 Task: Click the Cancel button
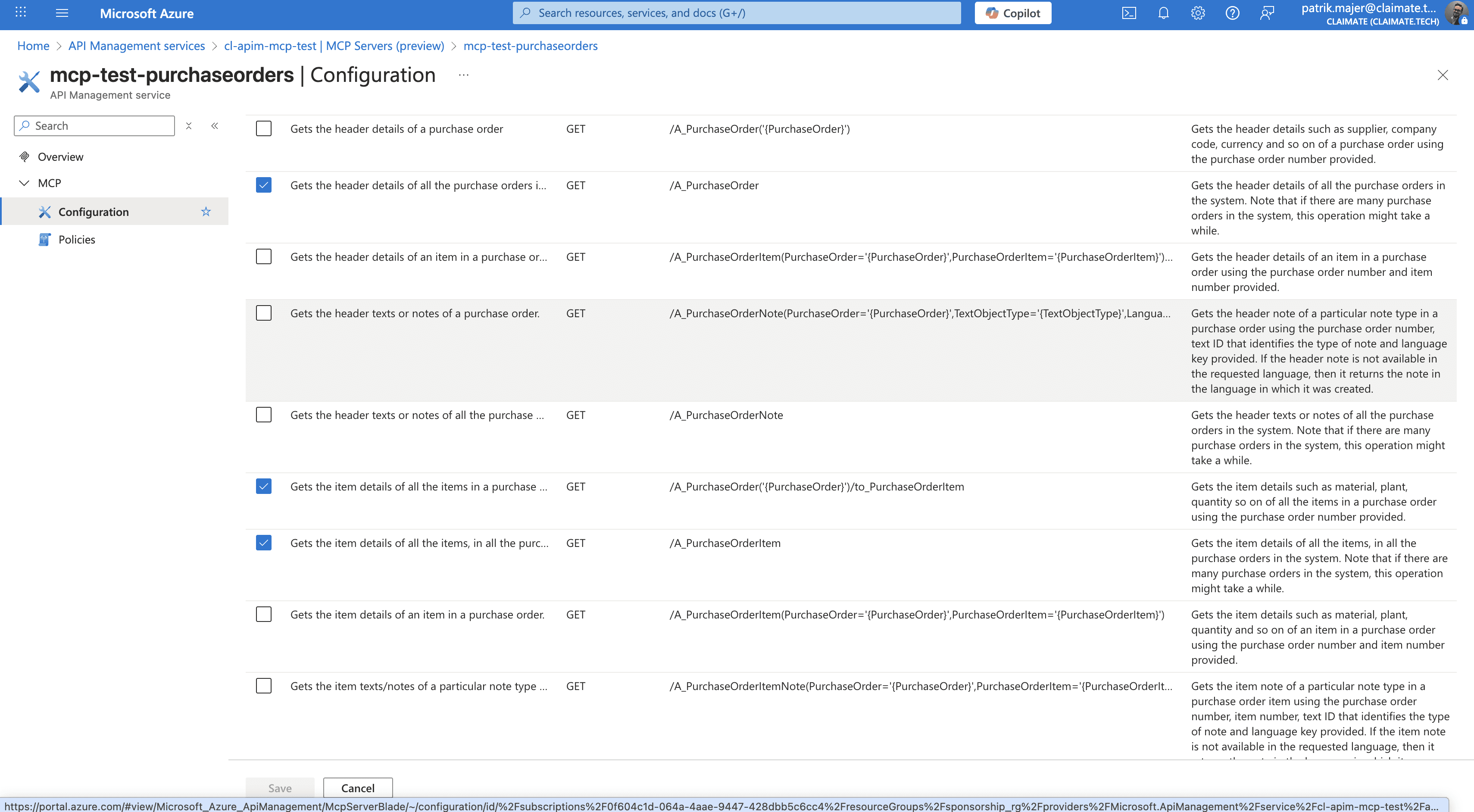tap(358, 787)
